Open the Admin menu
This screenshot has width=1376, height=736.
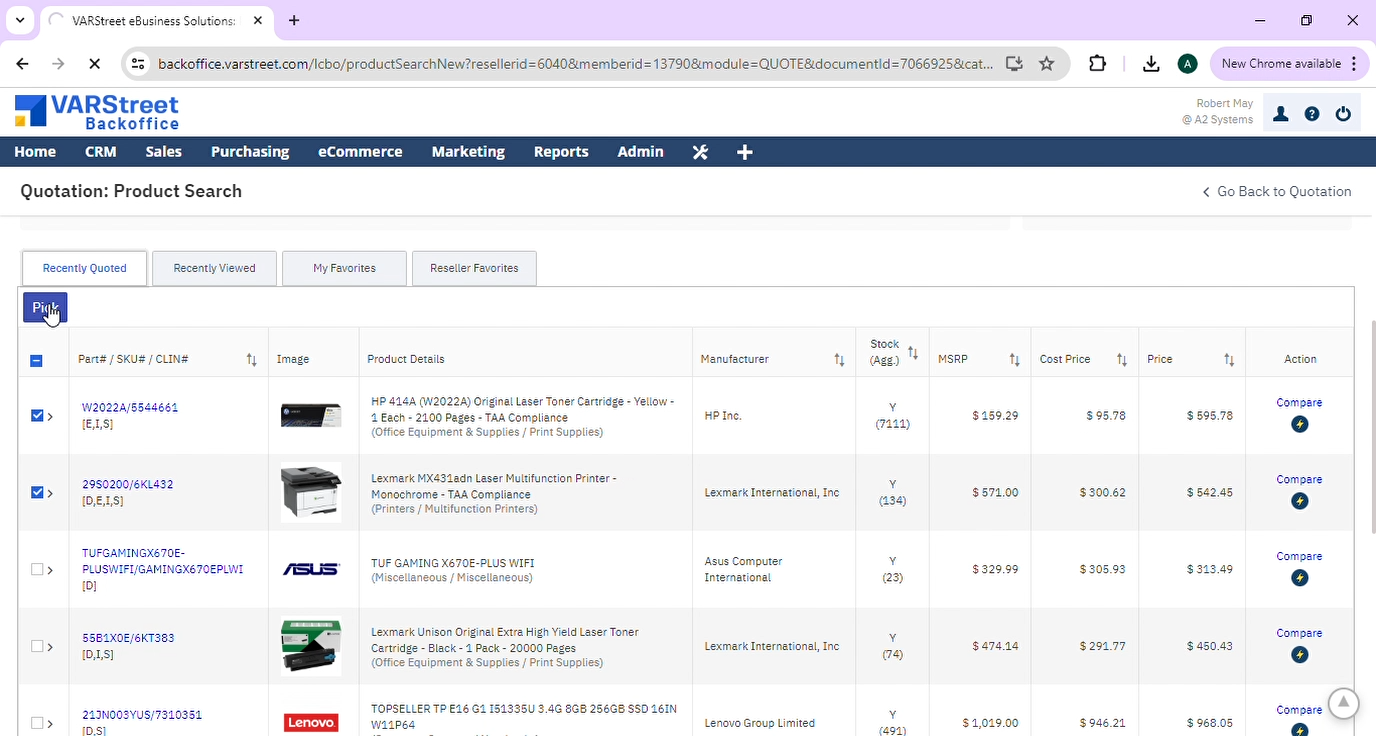[640, 152]
